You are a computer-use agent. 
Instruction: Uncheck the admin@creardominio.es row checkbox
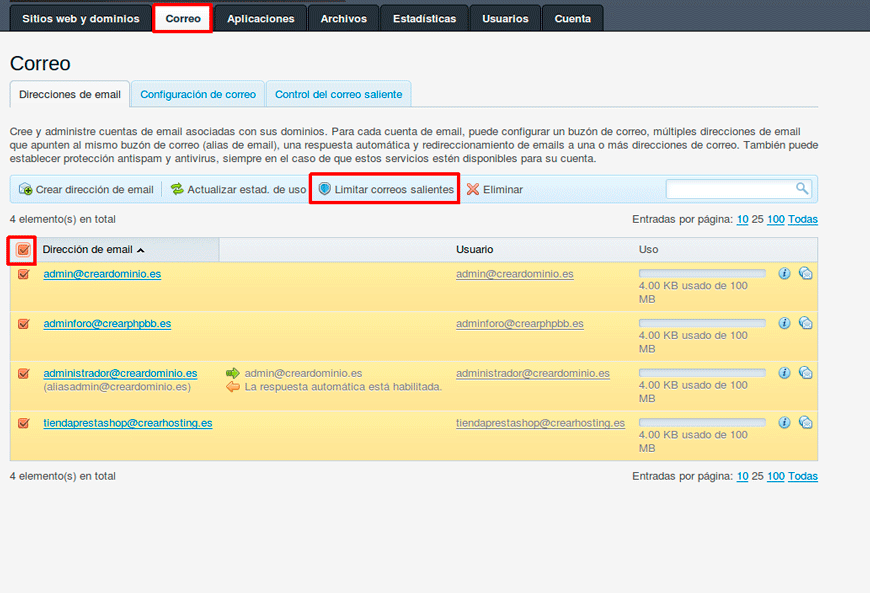[x=23, y=274]
